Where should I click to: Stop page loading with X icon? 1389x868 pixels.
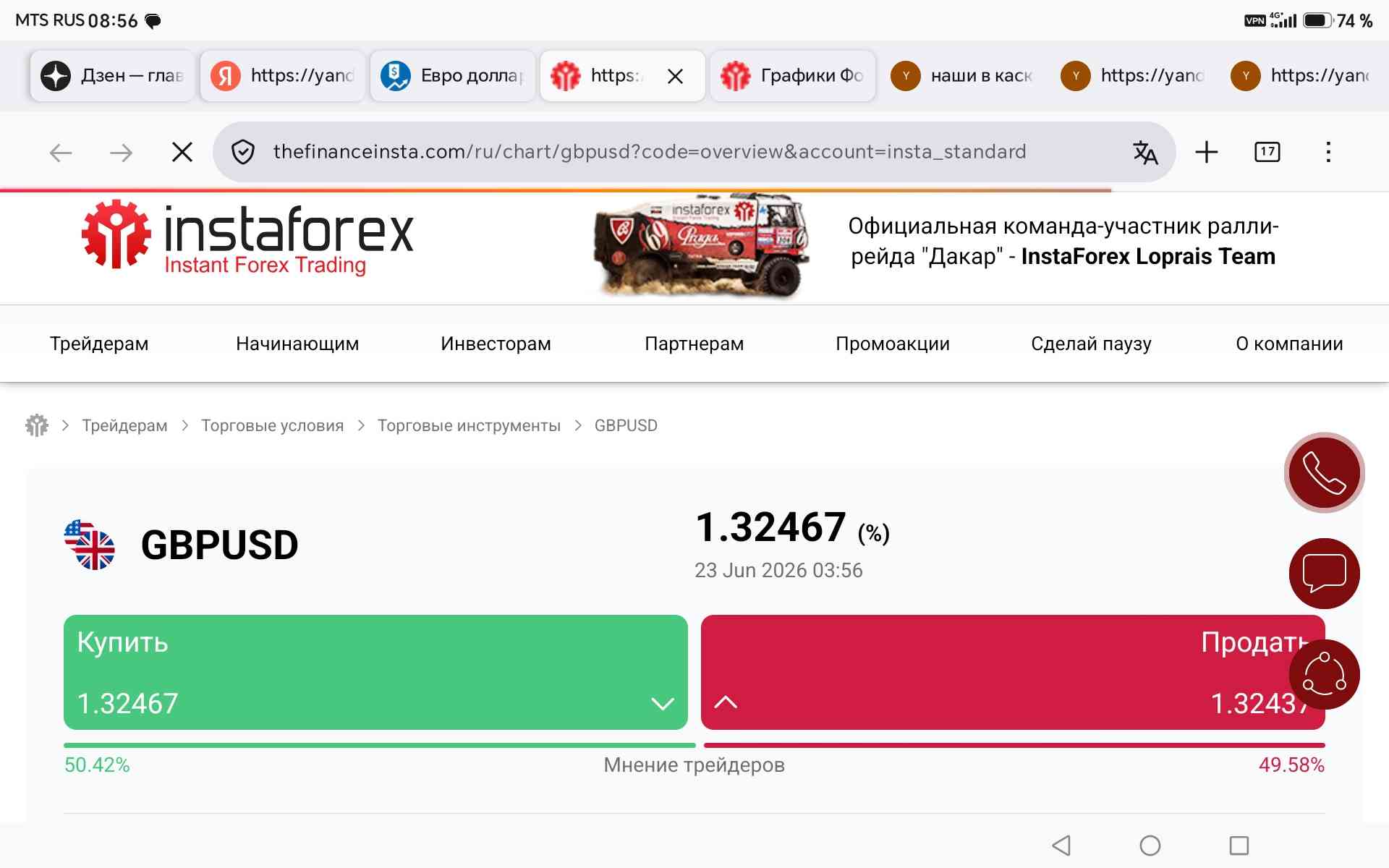(x=182, y=152)
